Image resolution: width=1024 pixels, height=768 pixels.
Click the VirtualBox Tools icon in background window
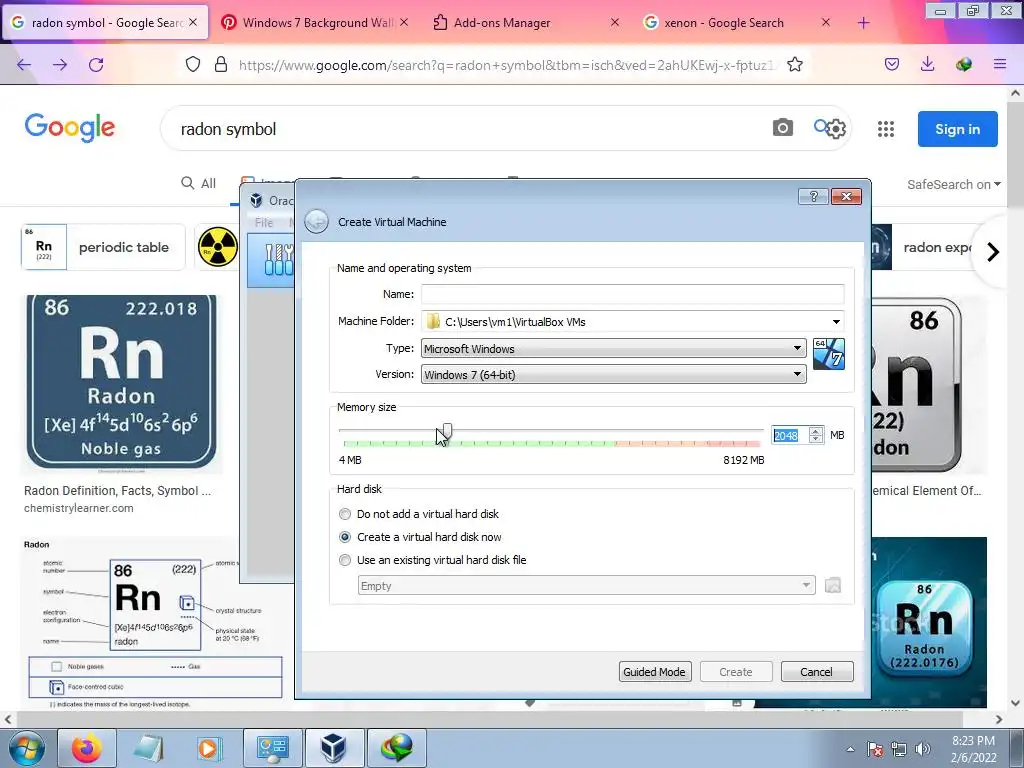click(278, 259)
